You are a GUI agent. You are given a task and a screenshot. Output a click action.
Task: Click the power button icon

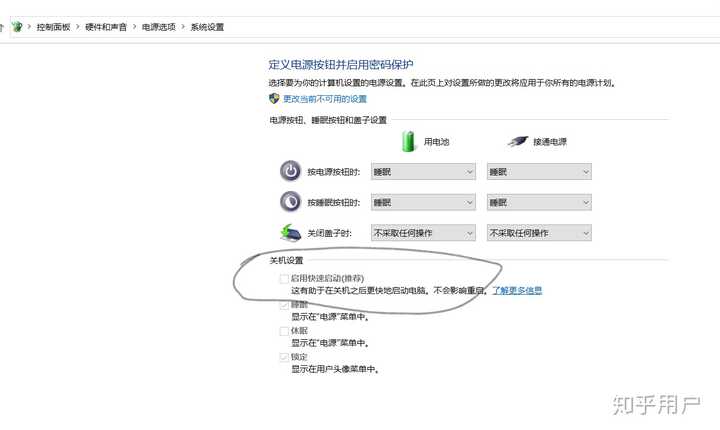[291, 171]
